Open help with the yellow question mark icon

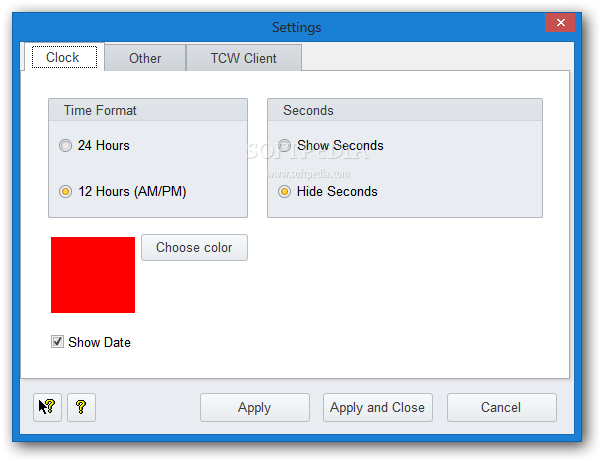pyautogui.click(x=81, y=407)
